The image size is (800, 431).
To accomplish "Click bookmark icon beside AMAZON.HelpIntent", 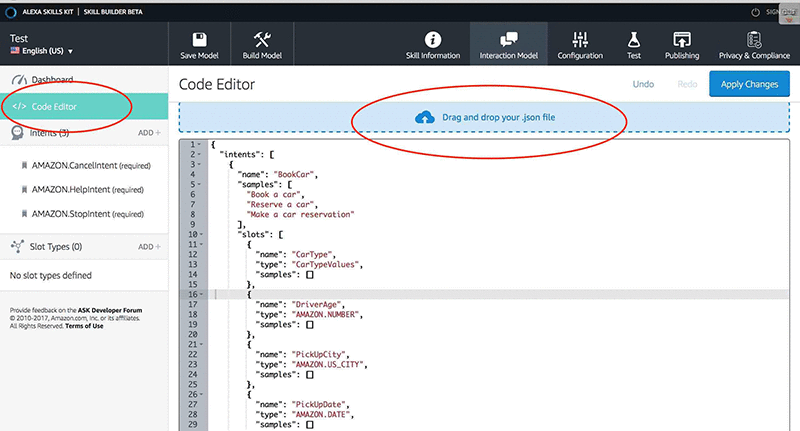I will pos(24,189).
